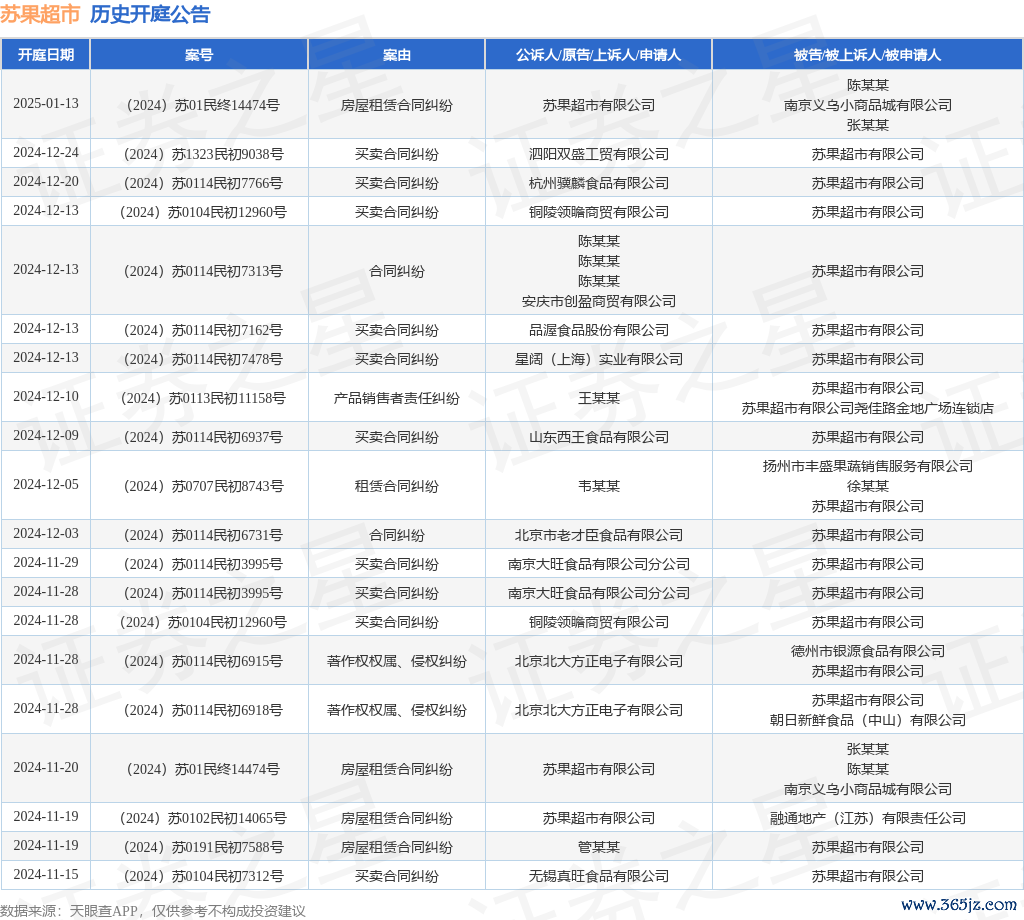The width and height of the screenshot is (1024, 920).
Task: Click defendant 朝日新鲜食品（中山）有限公司
Action: tap(867, 720)
